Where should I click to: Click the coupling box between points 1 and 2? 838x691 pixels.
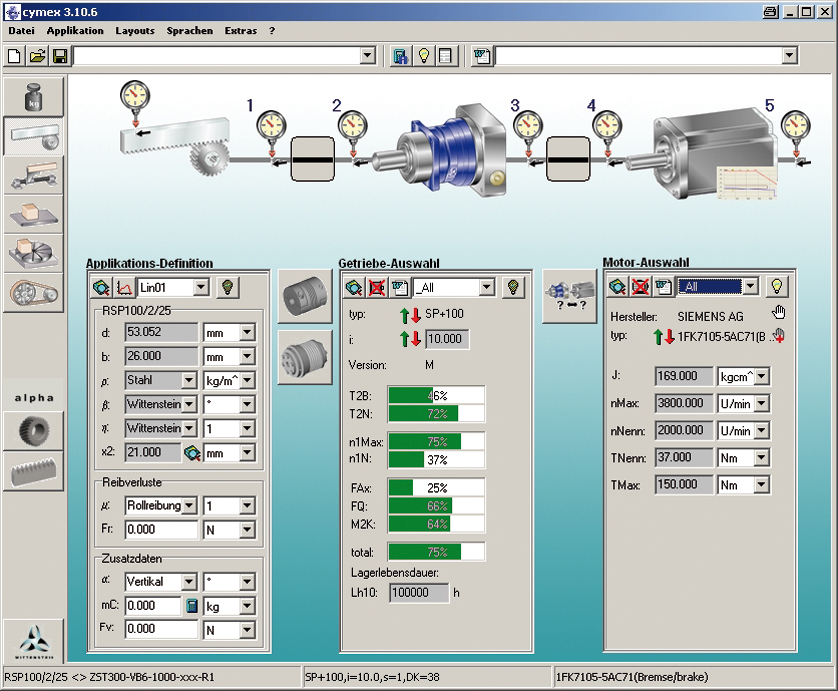tap(313, 159)
